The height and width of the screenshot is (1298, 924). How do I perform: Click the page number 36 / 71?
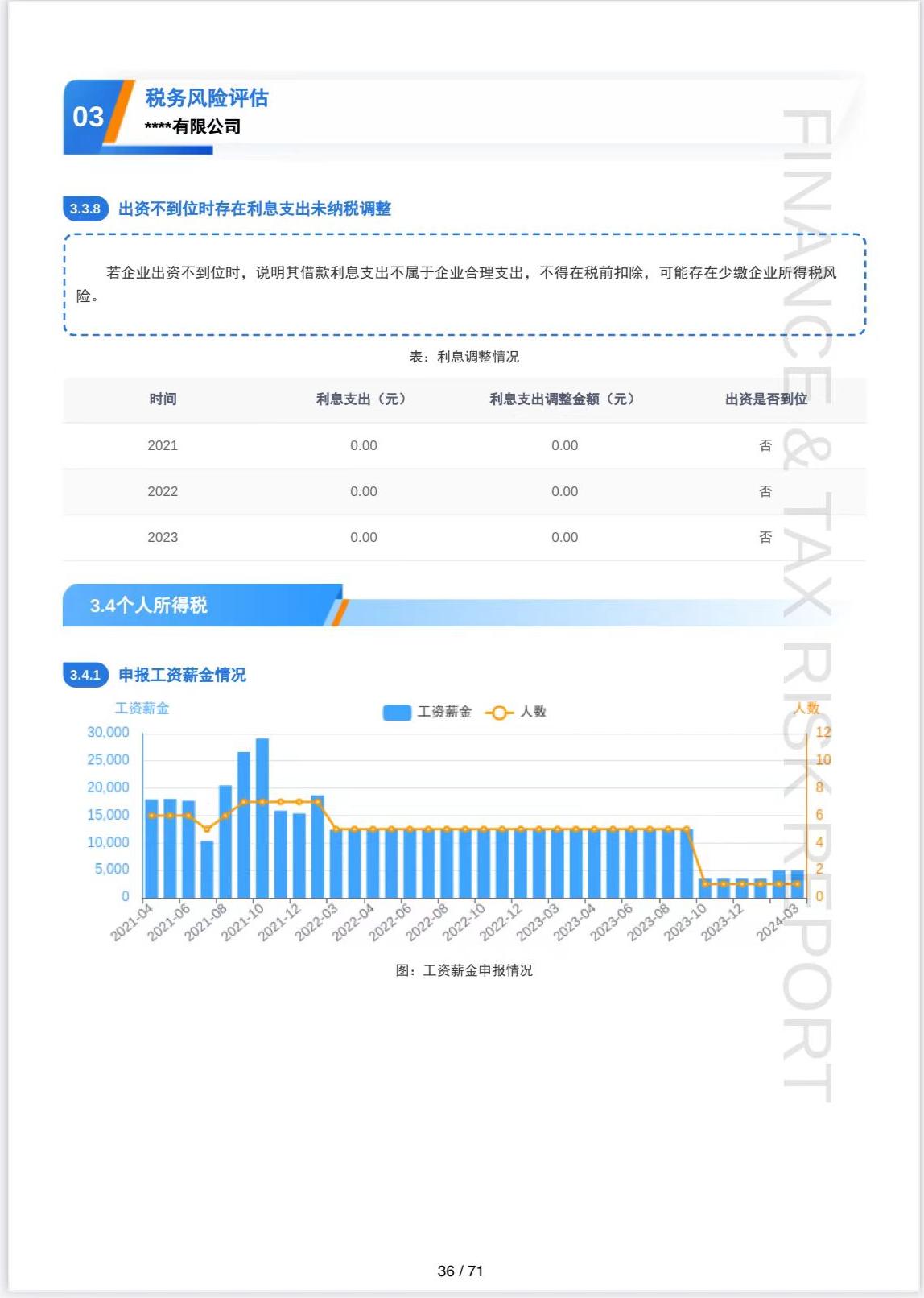(460, 1271)
